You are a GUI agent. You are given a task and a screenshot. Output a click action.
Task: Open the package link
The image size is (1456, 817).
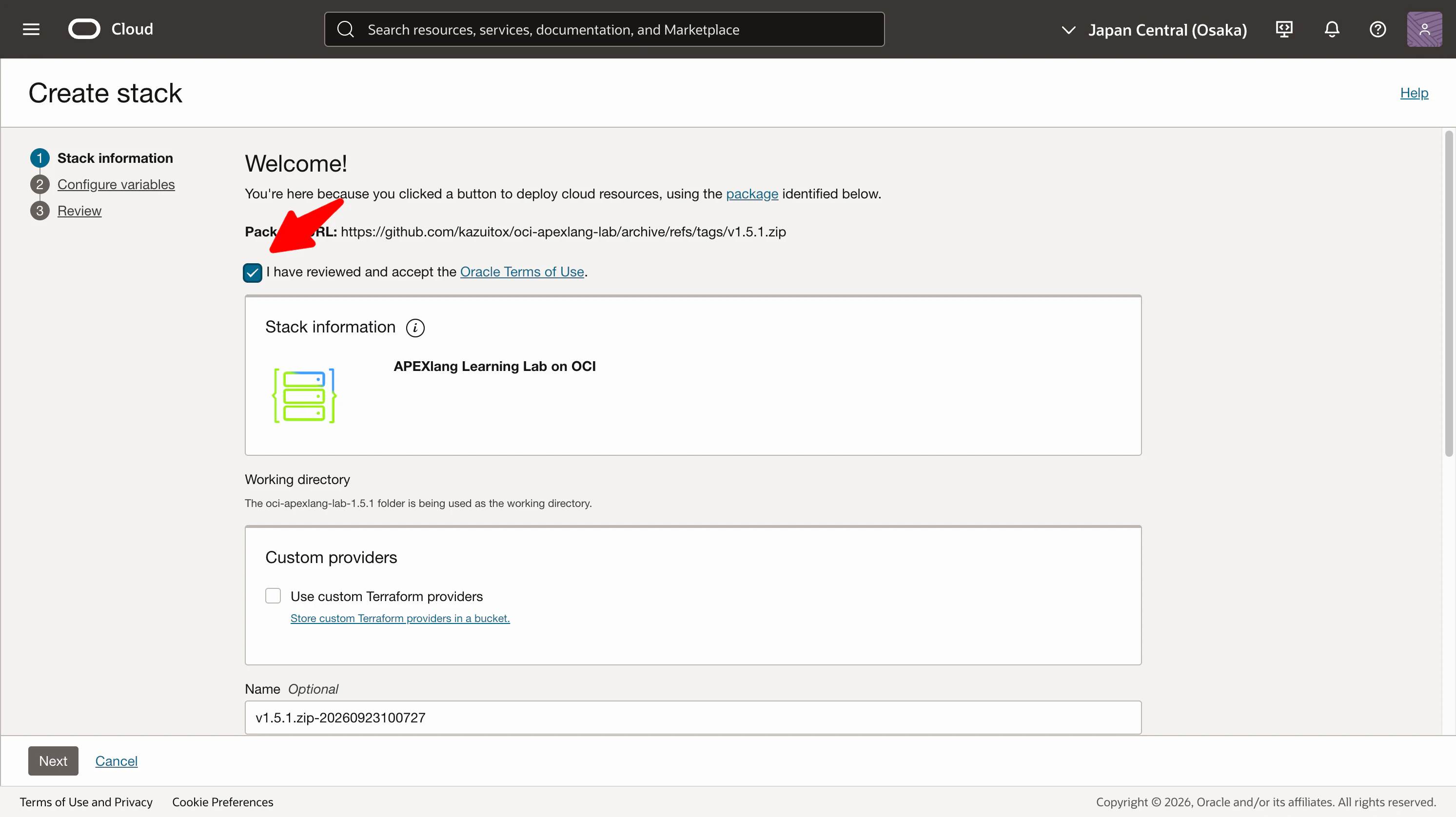[x=752, y=194]
